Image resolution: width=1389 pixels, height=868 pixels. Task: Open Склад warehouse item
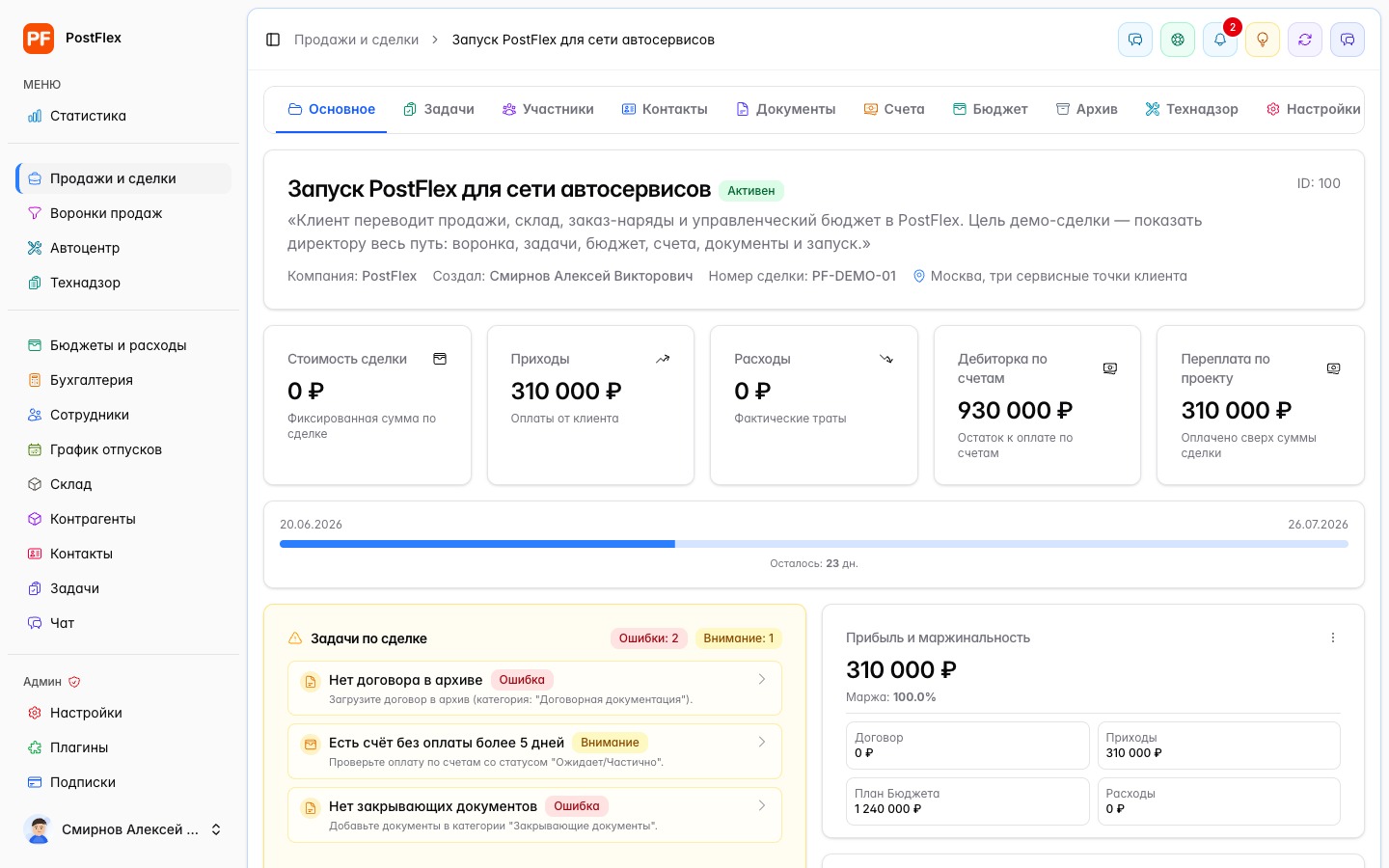123,484
